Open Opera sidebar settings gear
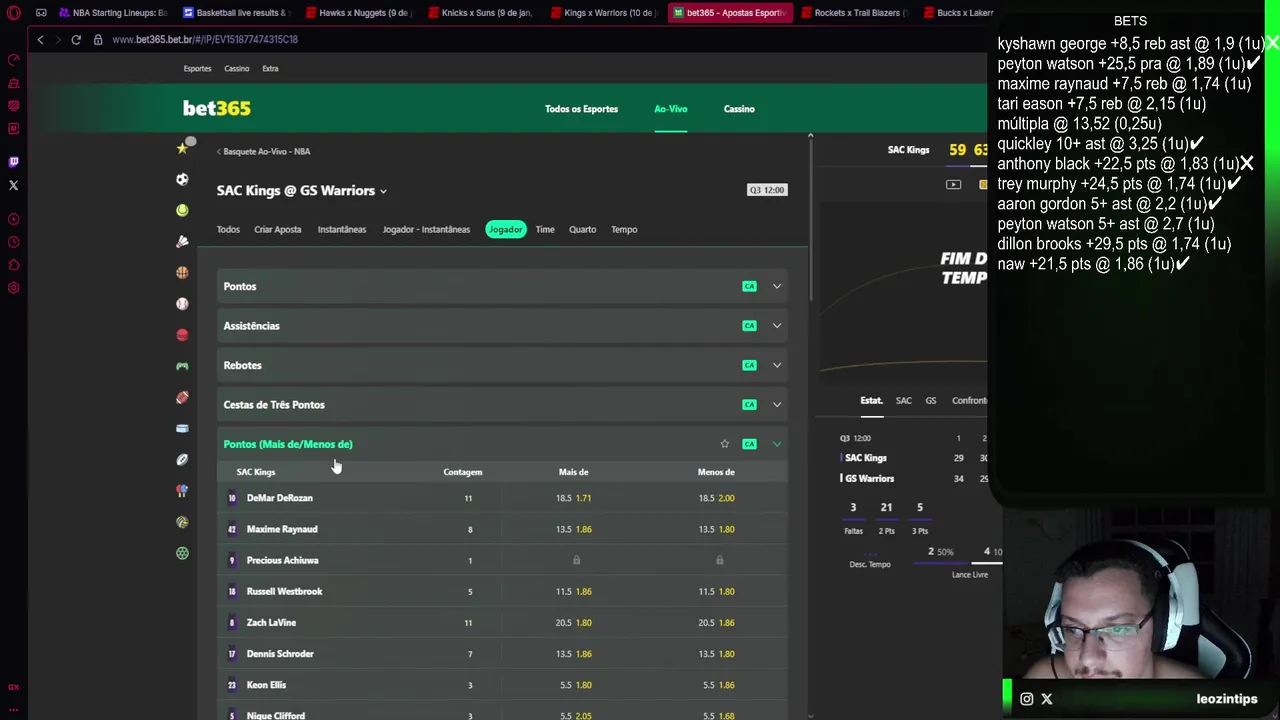Image resolution: width=1280 pixels, height=720 pixels. tap(13, 288)
